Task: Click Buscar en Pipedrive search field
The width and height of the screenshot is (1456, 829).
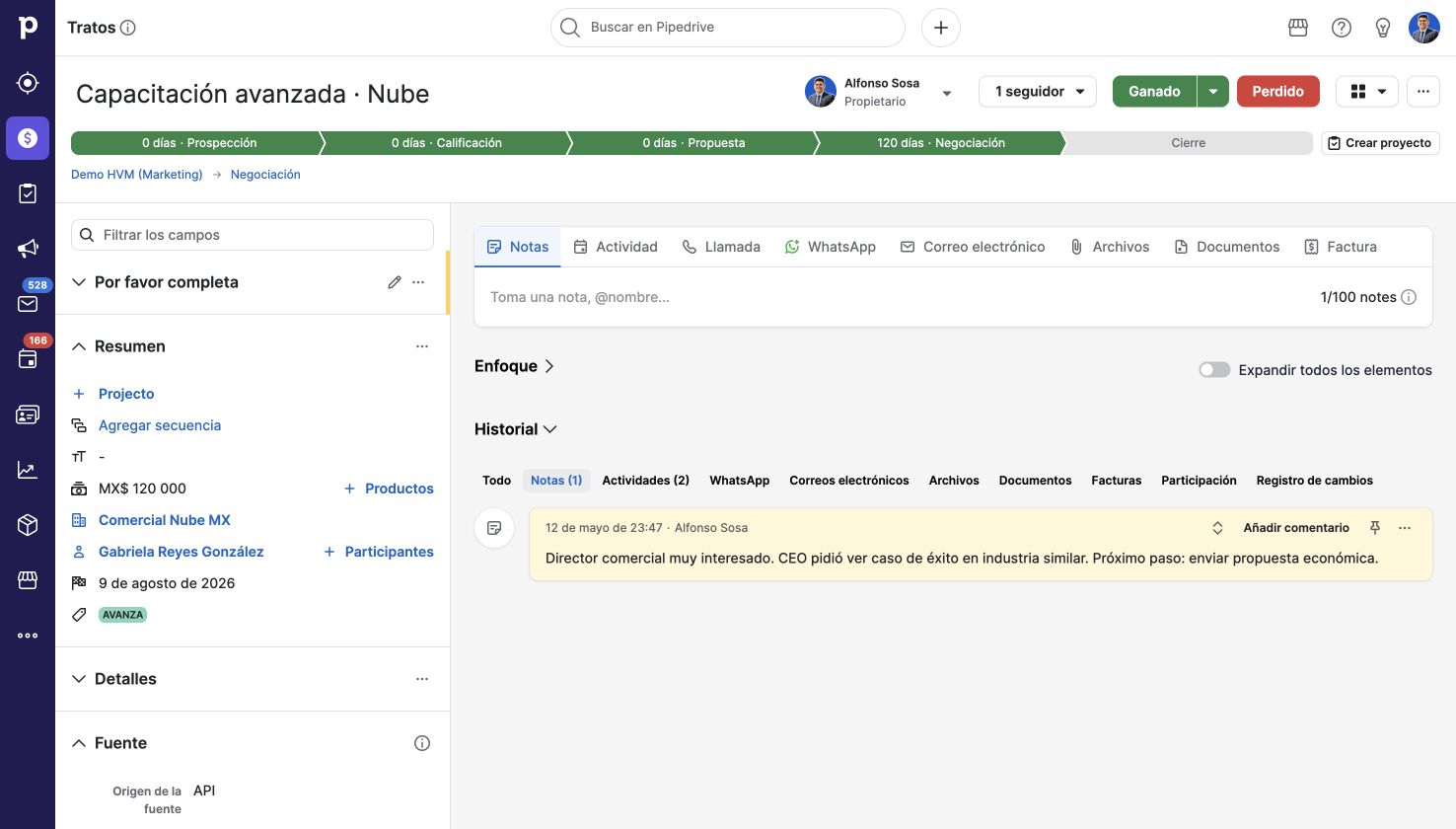Action: point(728,28)
